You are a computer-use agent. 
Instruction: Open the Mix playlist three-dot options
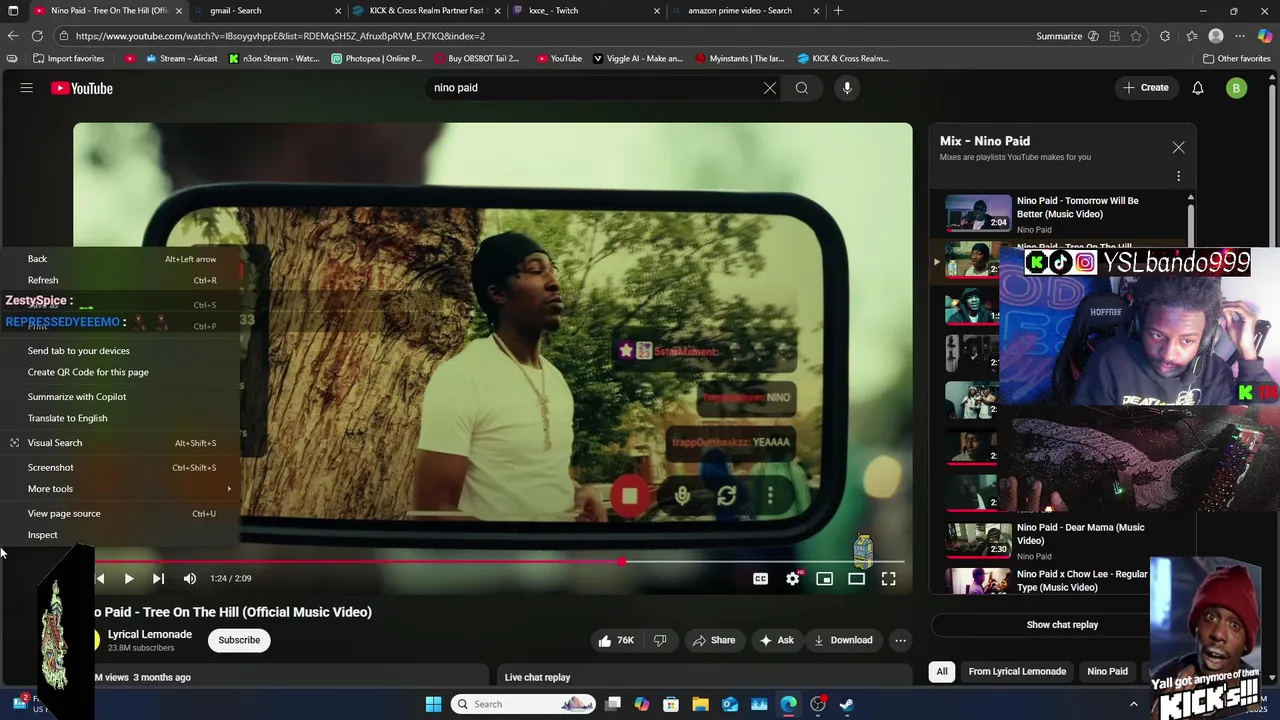coord(1178,177)
